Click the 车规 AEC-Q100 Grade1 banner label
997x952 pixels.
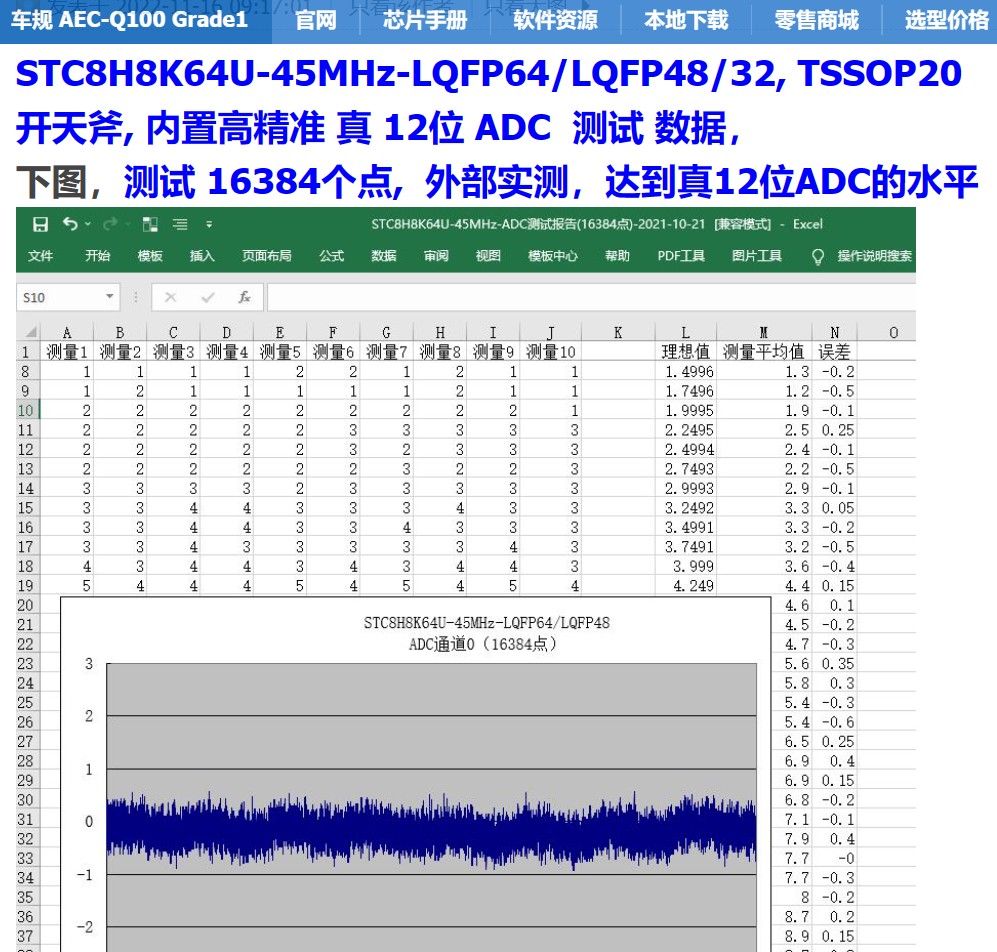(x=129, y=20)
